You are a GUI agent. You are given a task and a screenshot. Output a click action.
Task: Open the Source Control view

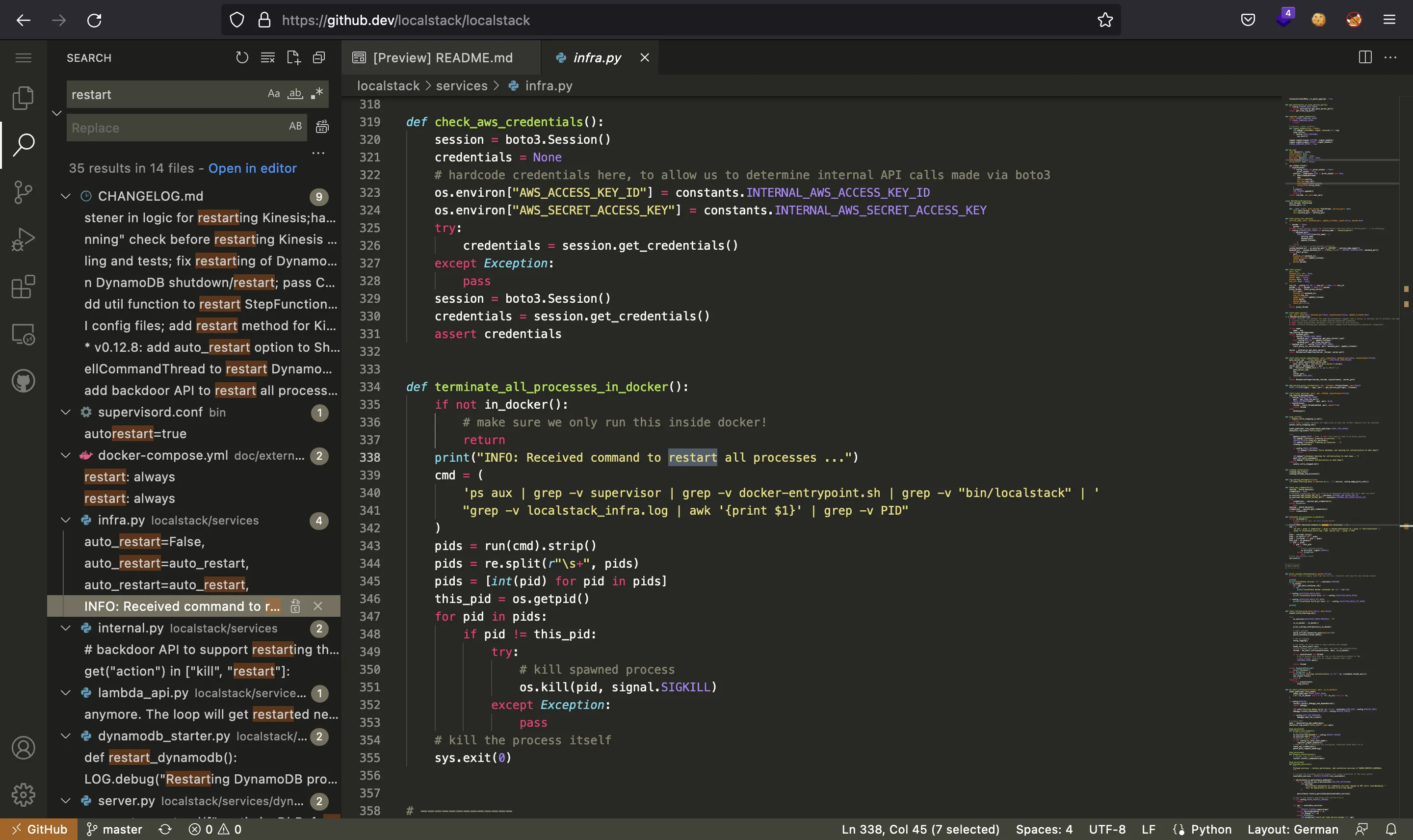click(x=23, y=192)
